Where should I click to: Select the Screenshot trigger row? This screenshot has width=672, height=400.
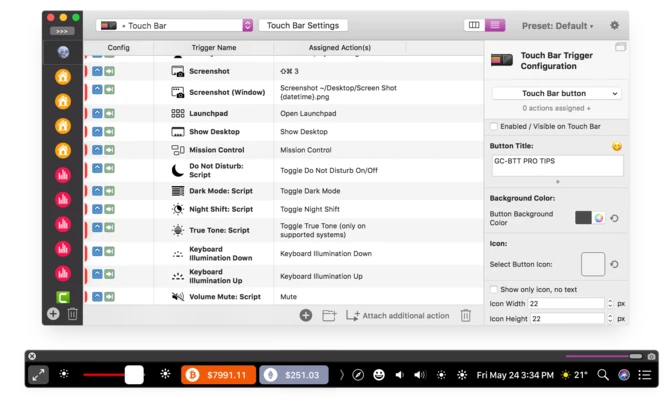pyautogui.click(x=283, y=71)
